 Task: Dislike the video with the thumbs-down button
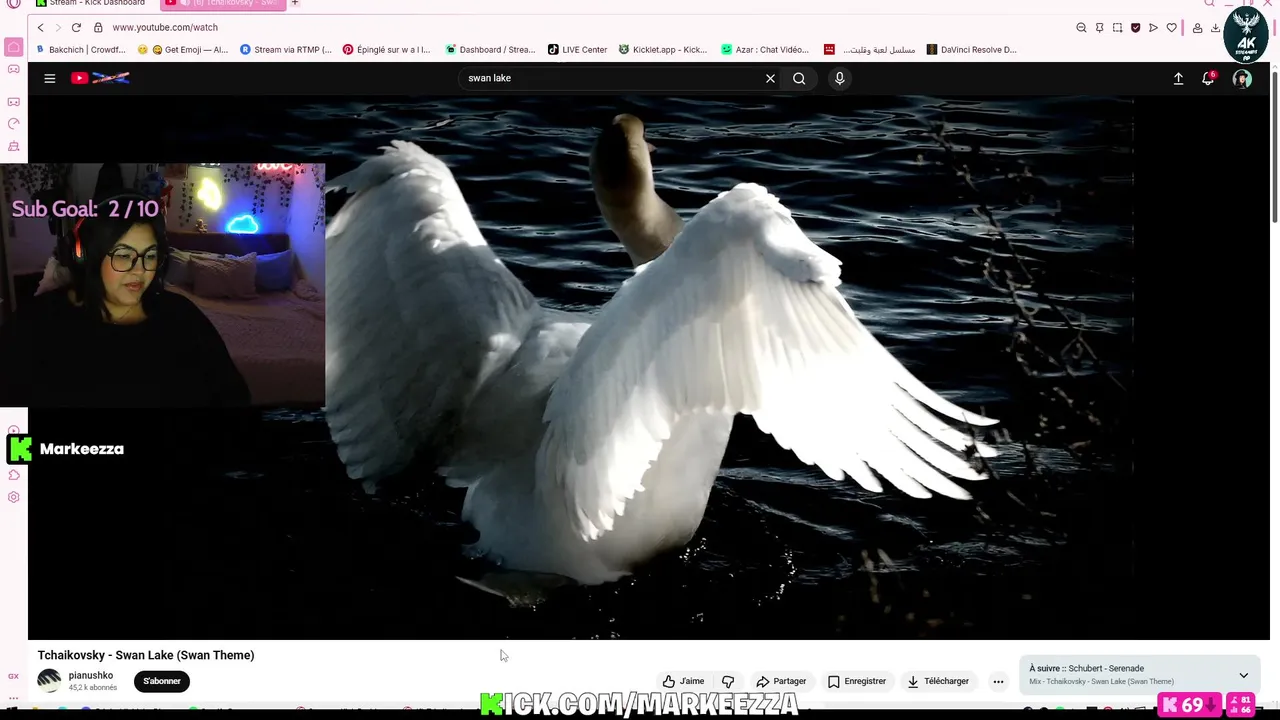coord(728,681)
